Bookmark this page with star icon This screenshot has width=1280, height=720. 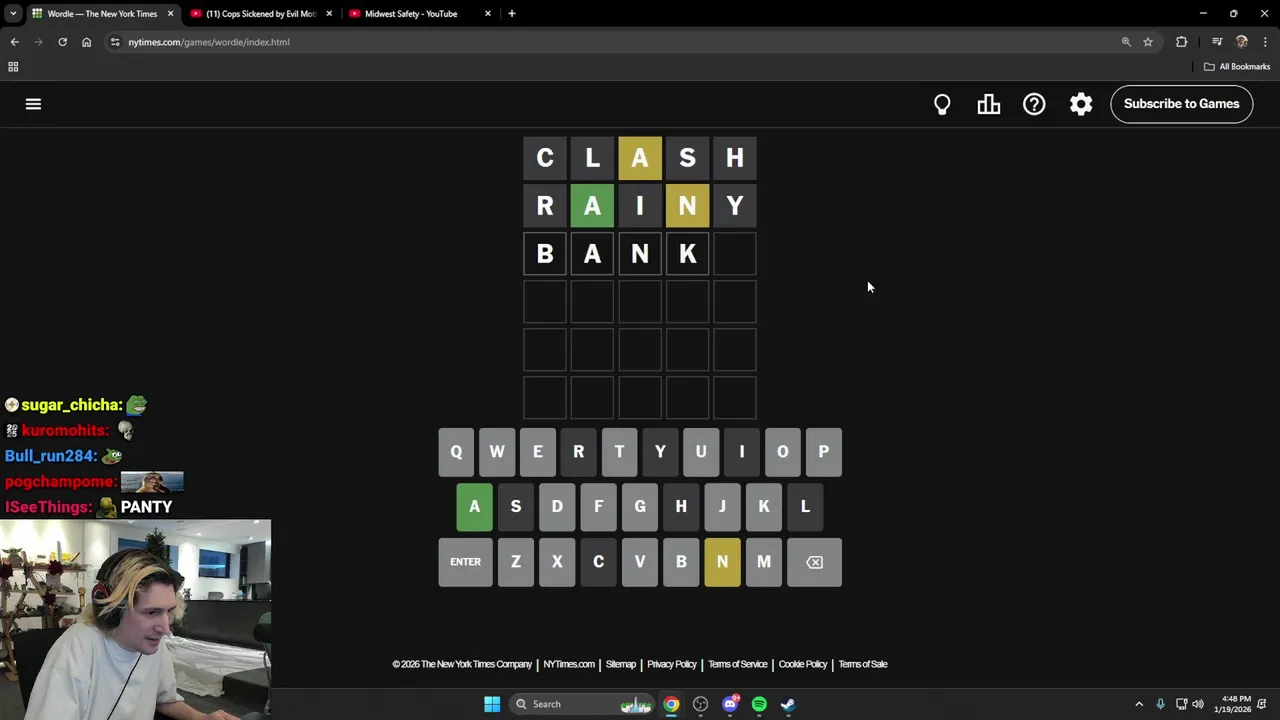click(1148, 42)
